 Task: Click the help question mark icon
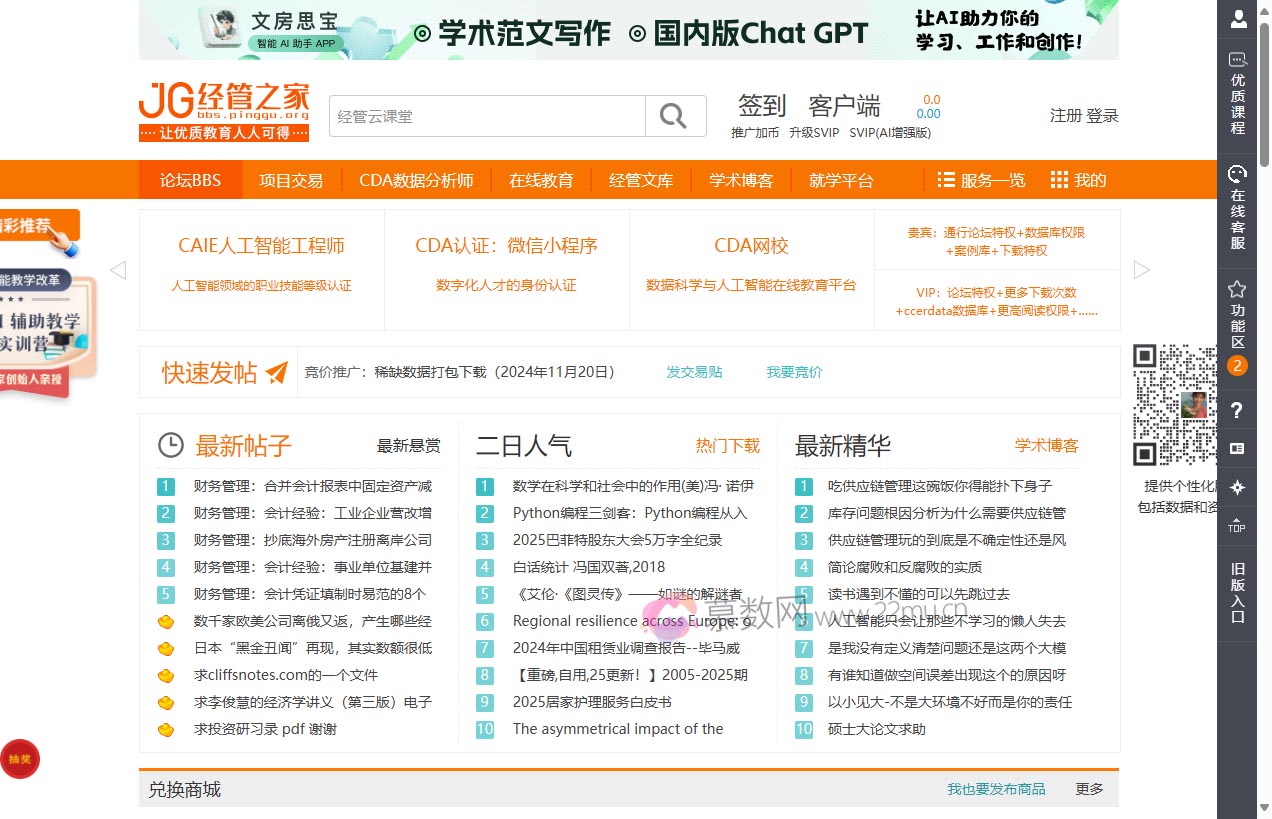1237,410
